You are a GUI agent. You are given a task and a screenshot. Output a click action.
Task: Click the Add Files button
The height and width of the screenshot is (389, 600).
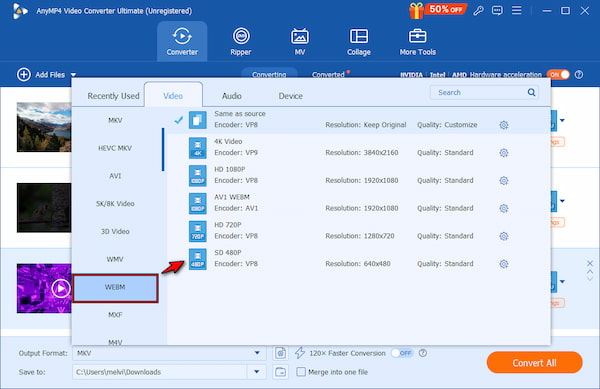tap(41, 75)
